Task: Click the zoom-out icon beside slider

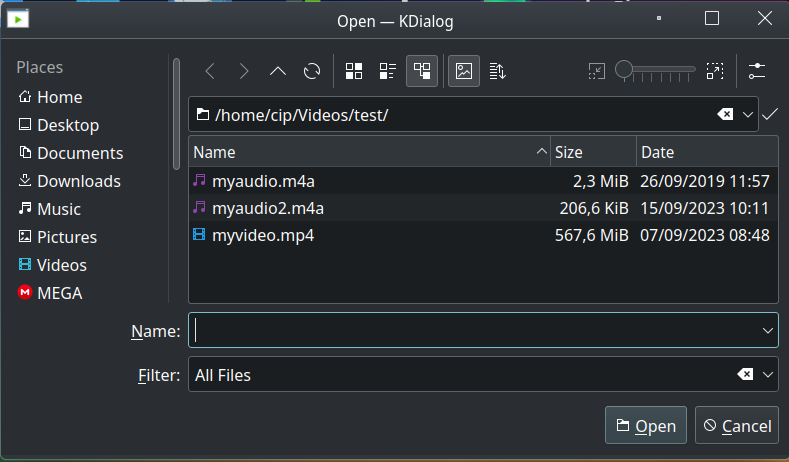Action: (597, 71)
